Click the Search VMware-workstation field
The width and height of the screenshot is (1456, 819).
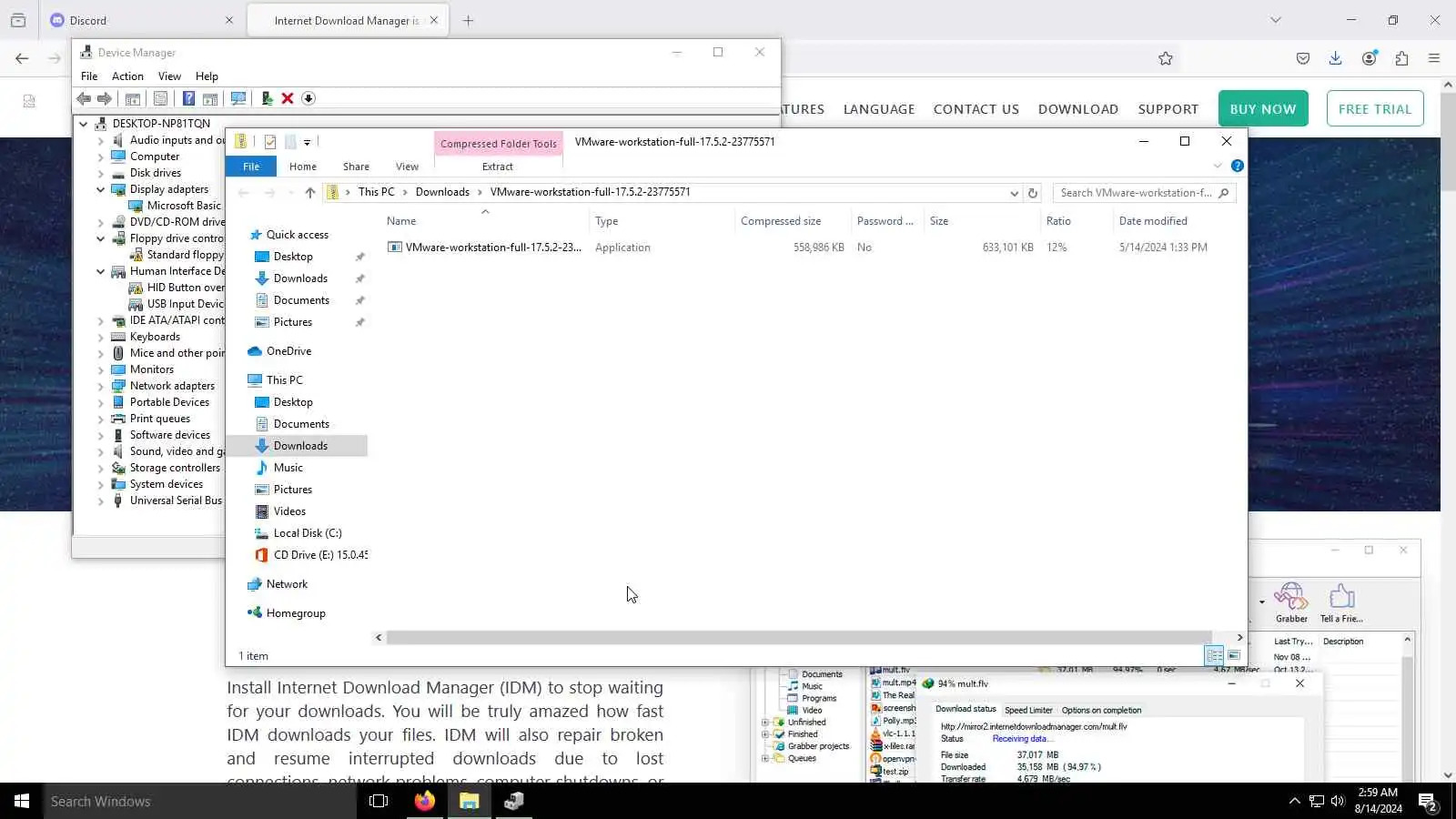pyautogui.click(x=1144, y=193)
